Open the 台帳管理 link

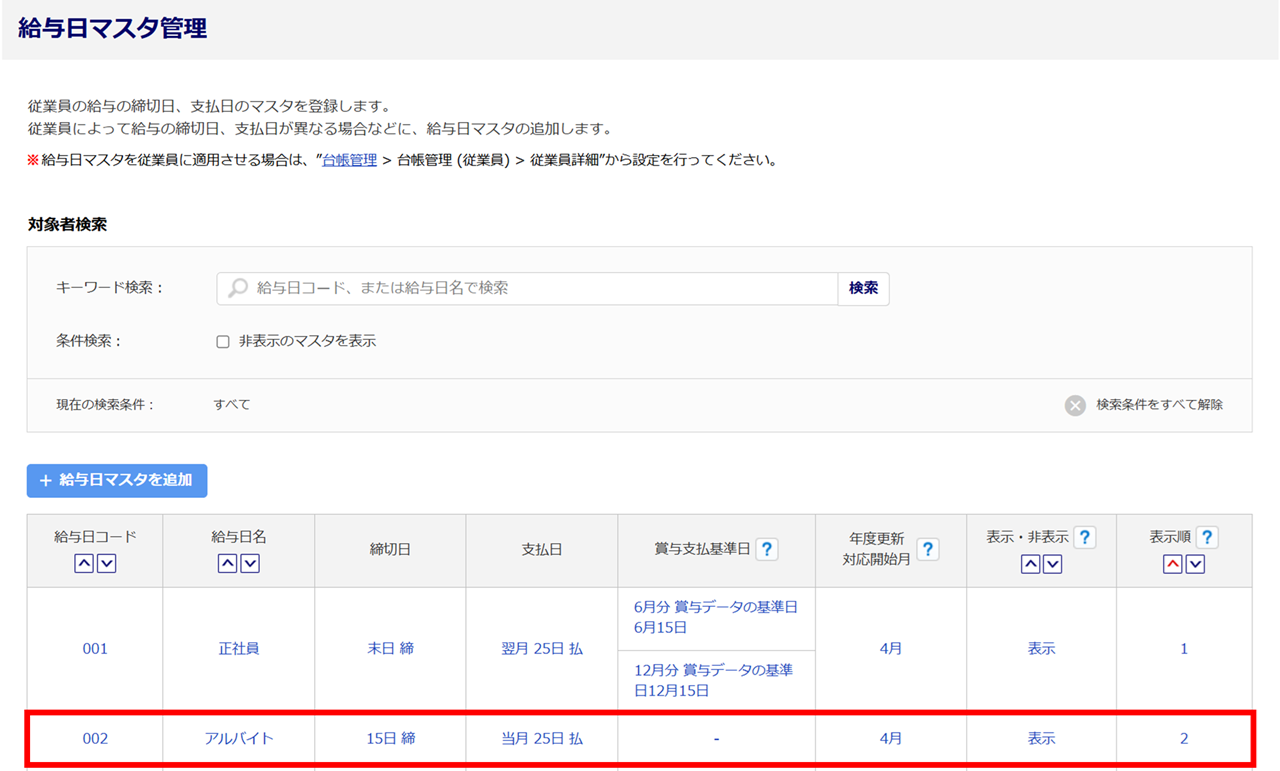point(349,160)
